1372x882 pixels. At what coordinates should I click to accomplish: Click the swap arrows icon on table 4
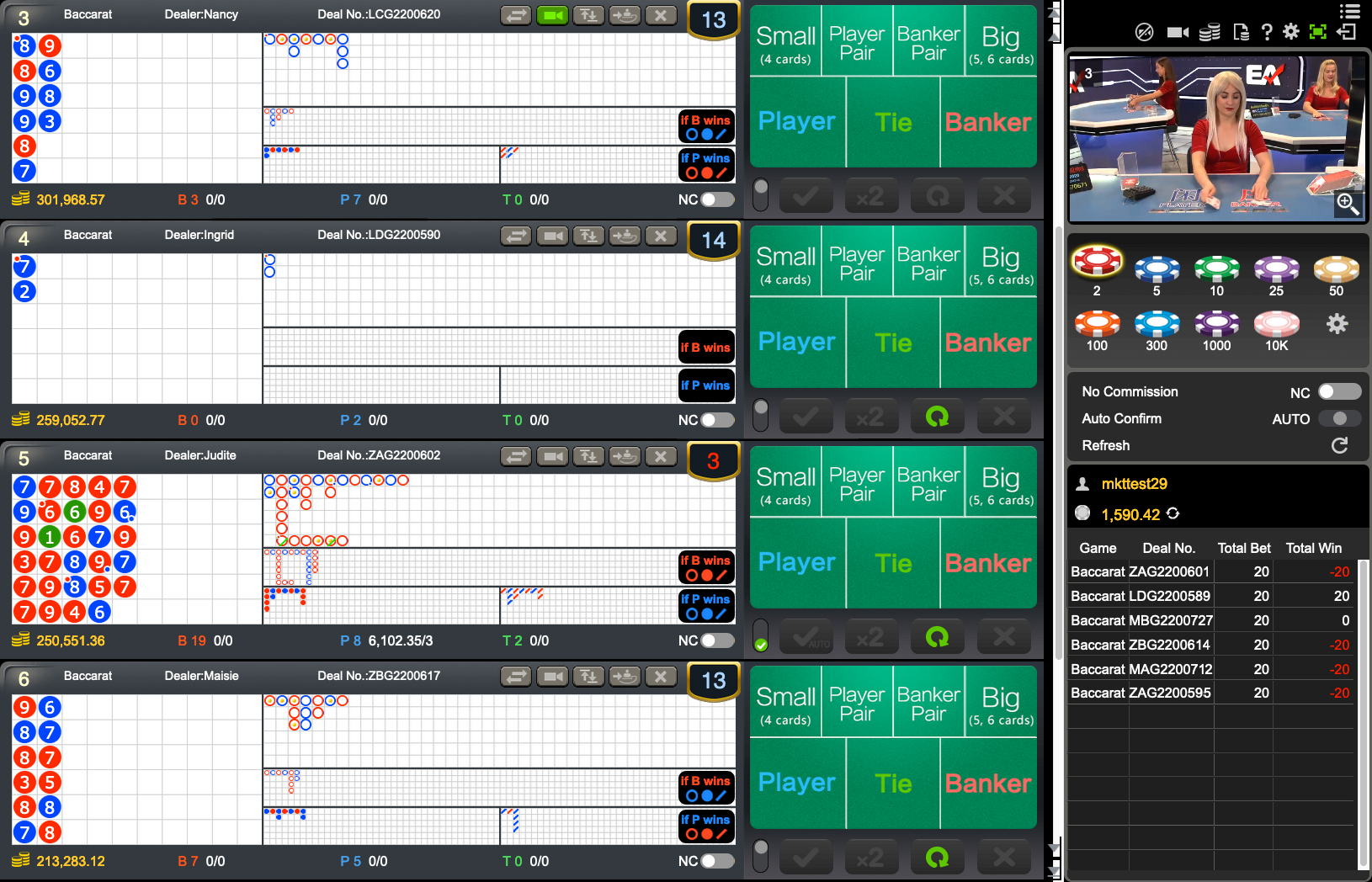click(516, 236)
